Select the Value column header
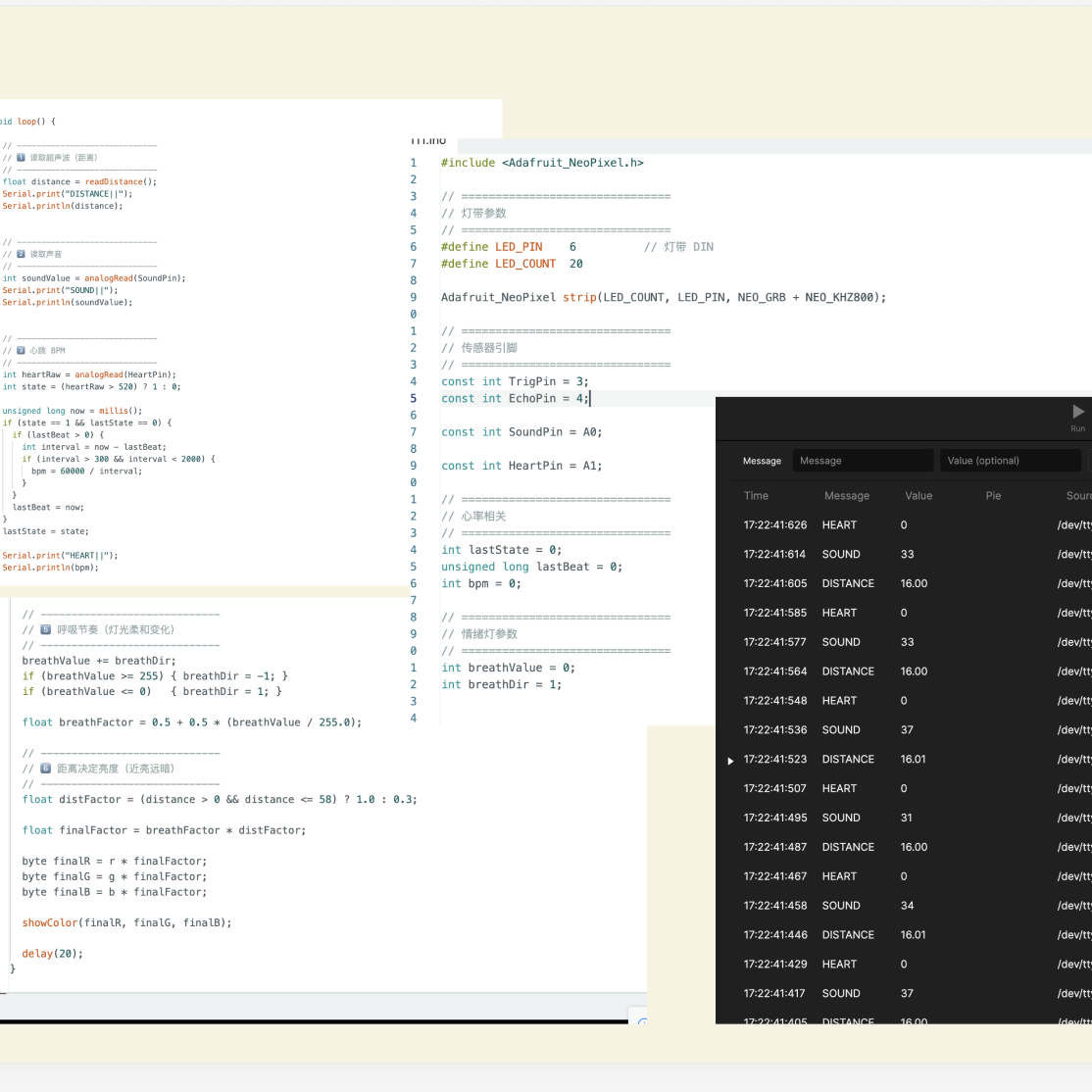1092x1092 pixels. (918, 496)
